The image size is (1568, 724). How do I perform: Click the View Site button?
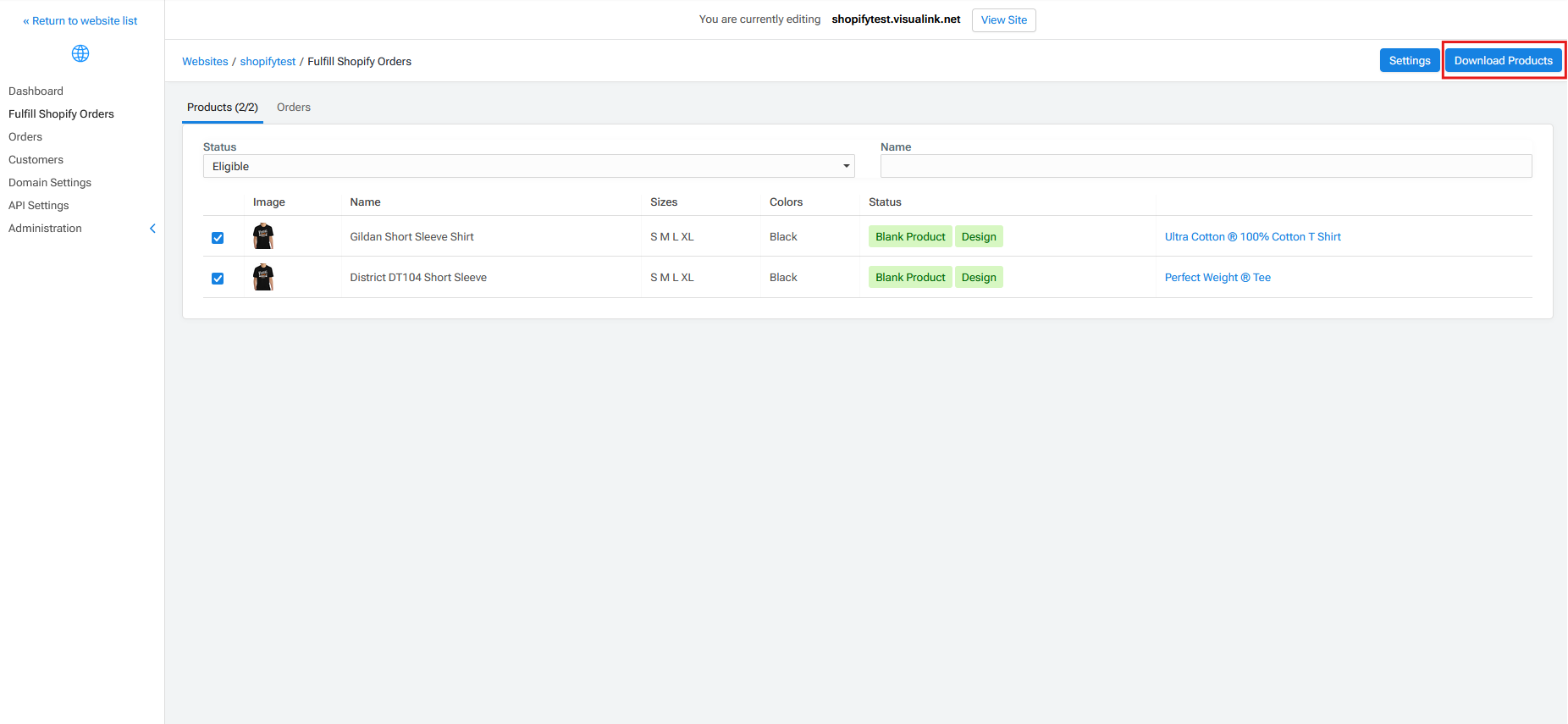click(x=1003, y=20)
